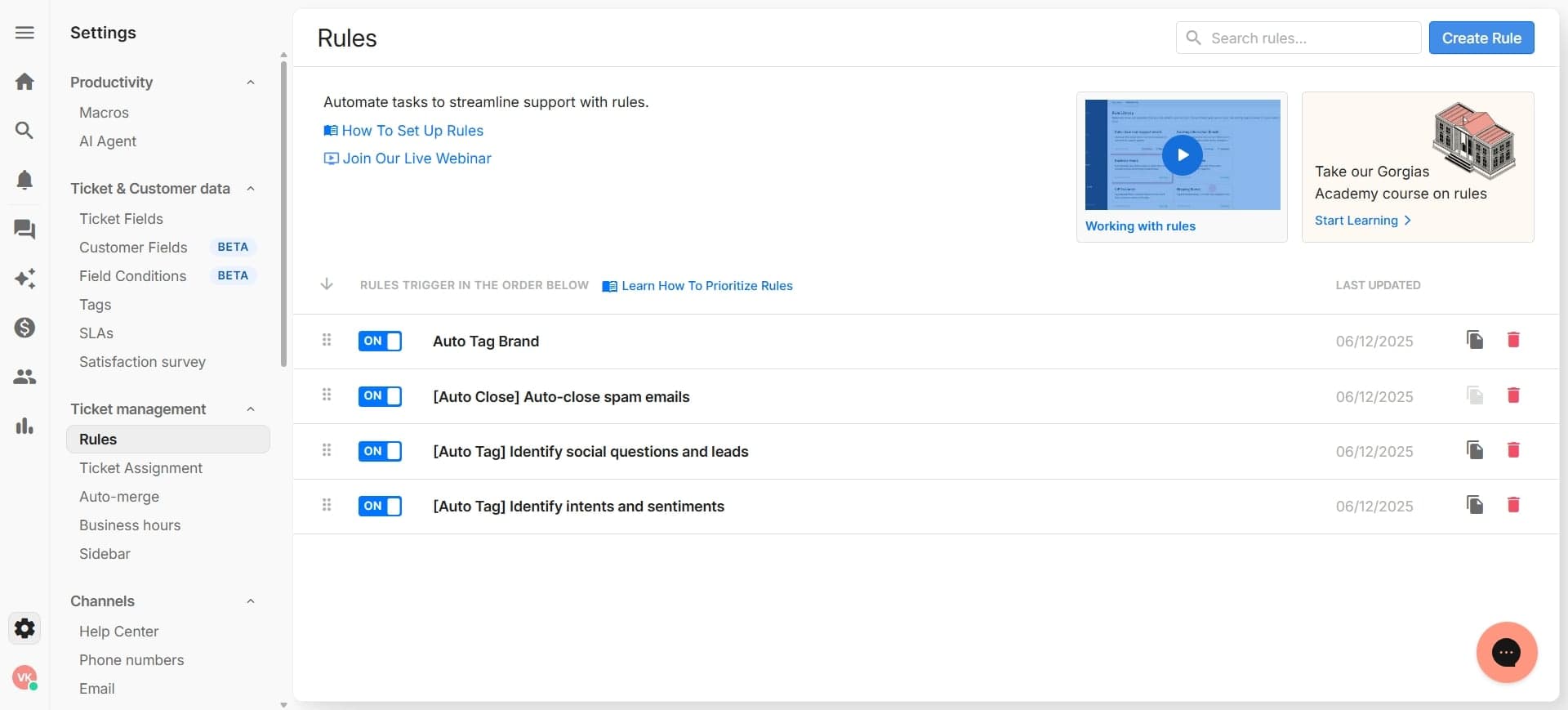This screenshot has width=1568, height=710.
Task: Open Sidebar settings item
Action: coord(105,554)
